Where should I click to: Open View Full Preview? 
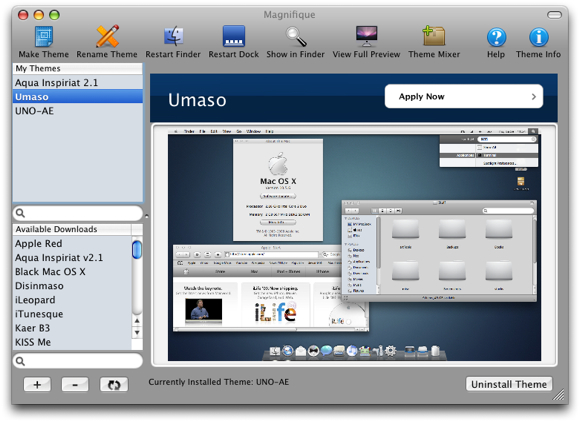[366, 36]
